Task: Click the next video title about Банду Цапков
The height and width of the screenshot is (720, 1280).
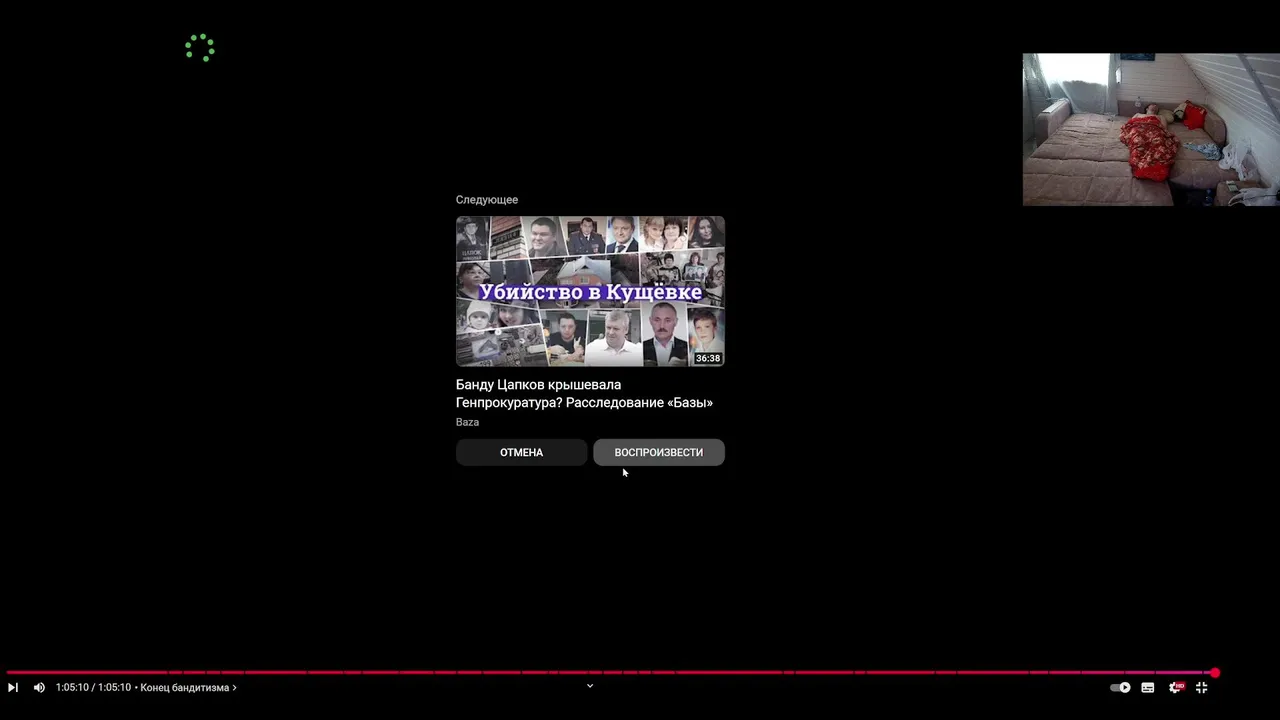Action: tap(584, 393)
